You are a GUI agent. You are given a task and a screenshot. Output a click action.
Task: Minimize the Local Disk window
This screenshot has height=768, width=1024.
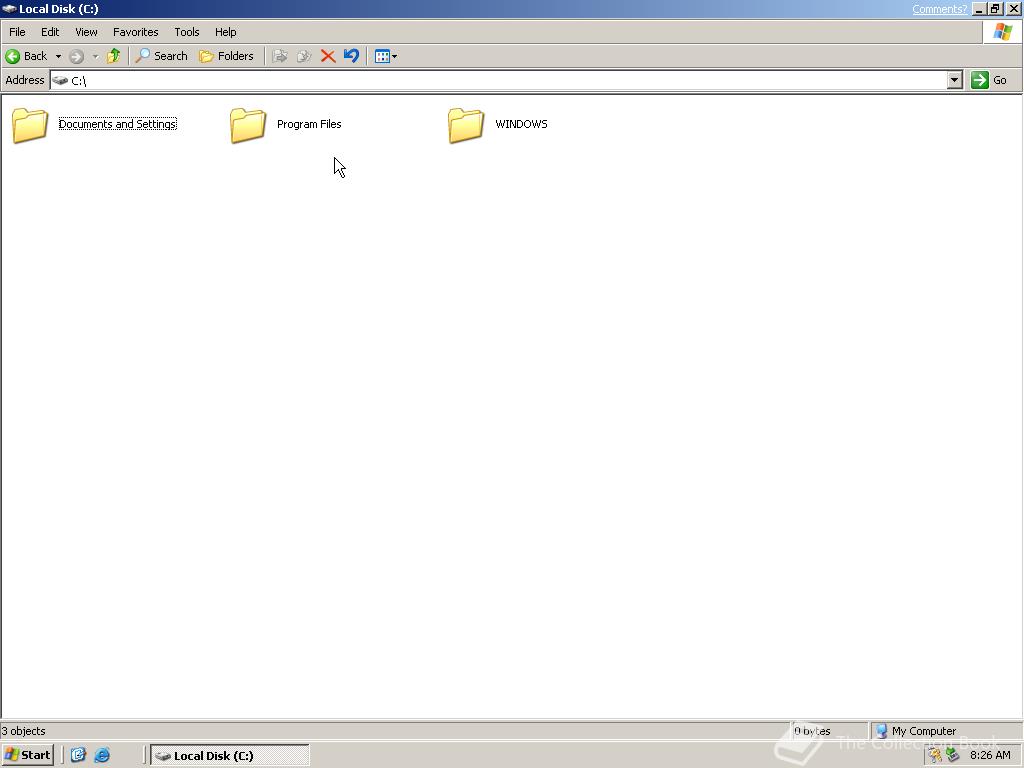click(979, 9)
